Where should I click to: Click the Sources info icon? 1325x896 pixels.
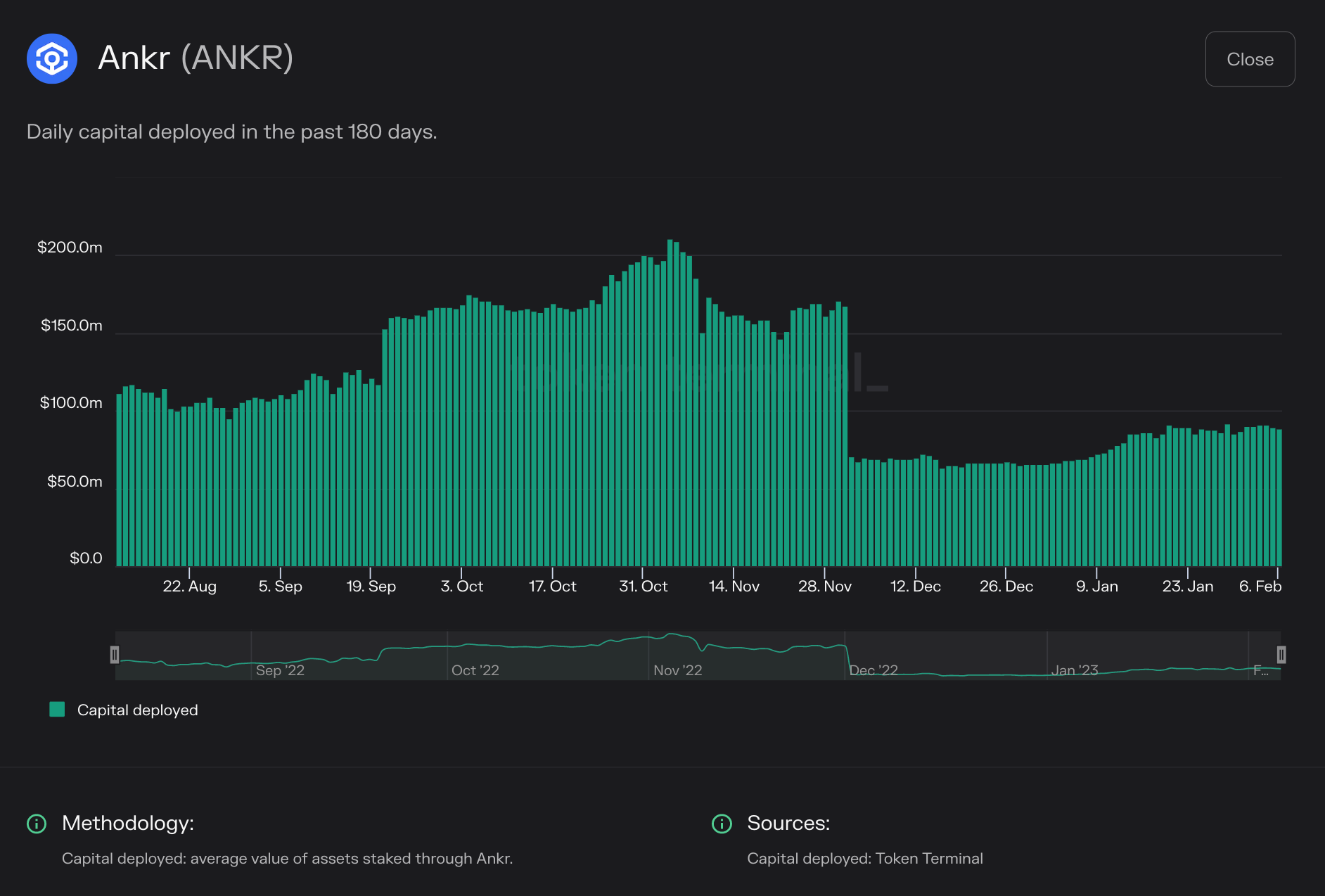click(722, 824)
